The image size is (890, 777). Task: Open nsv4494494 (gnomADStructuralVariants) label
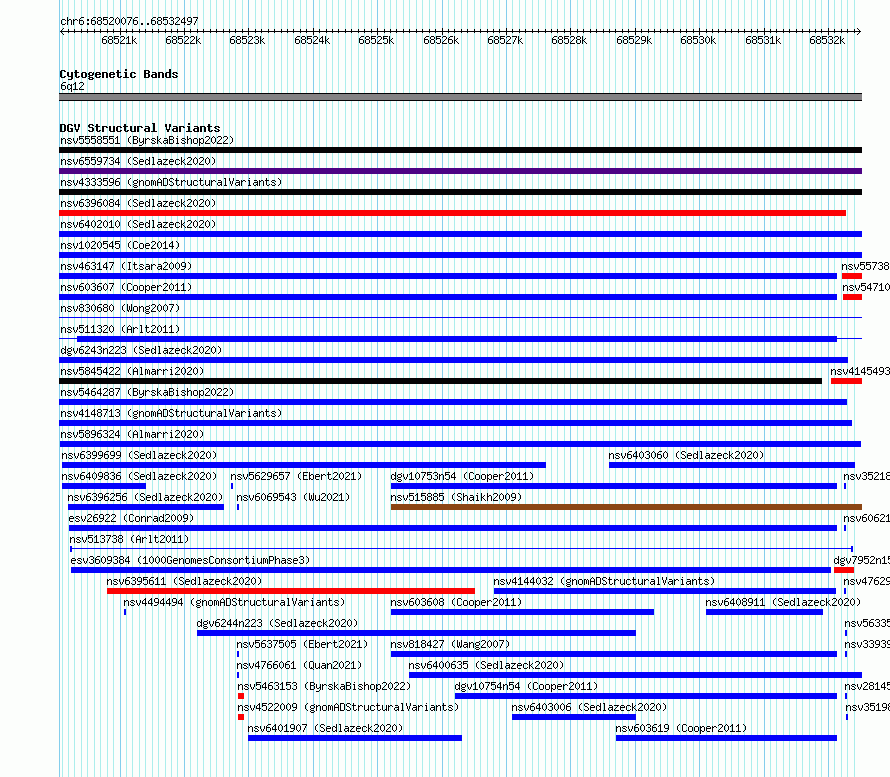234,602
